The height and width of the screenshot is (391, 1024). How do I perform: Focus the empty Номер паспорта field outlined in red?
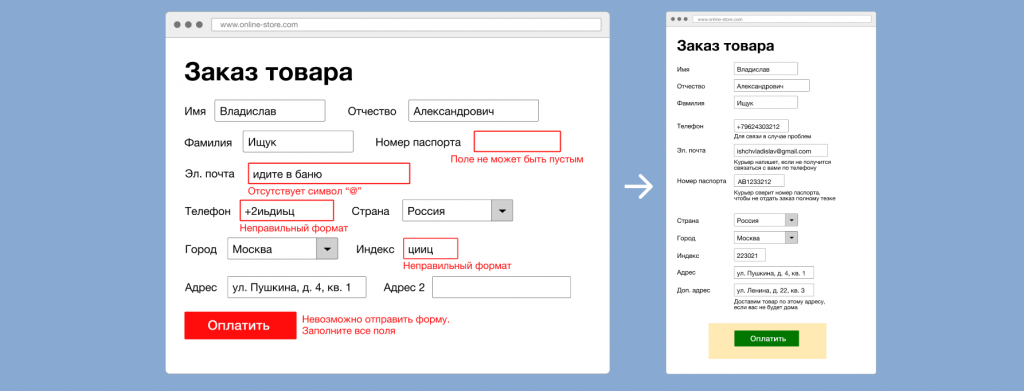[x=517, y=142]
